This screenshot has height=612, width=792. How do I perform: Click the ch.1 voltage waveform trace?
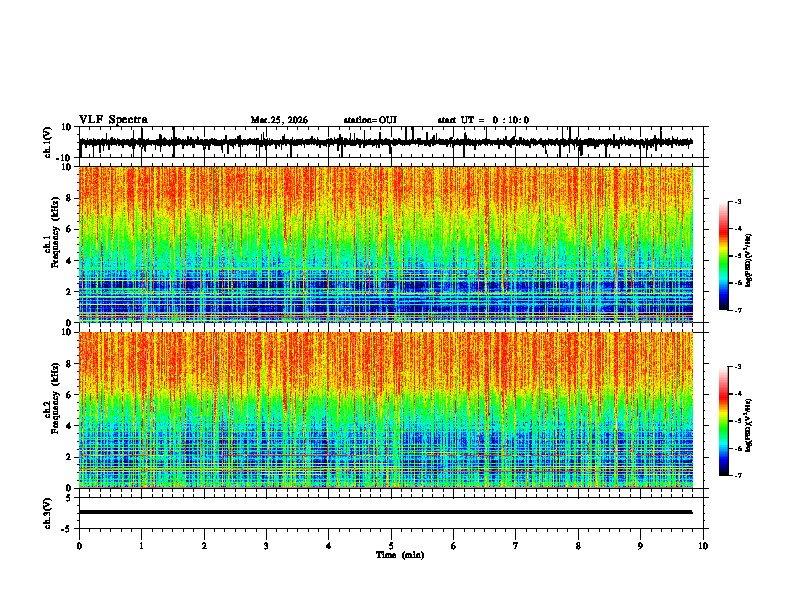tap(385, 142)
